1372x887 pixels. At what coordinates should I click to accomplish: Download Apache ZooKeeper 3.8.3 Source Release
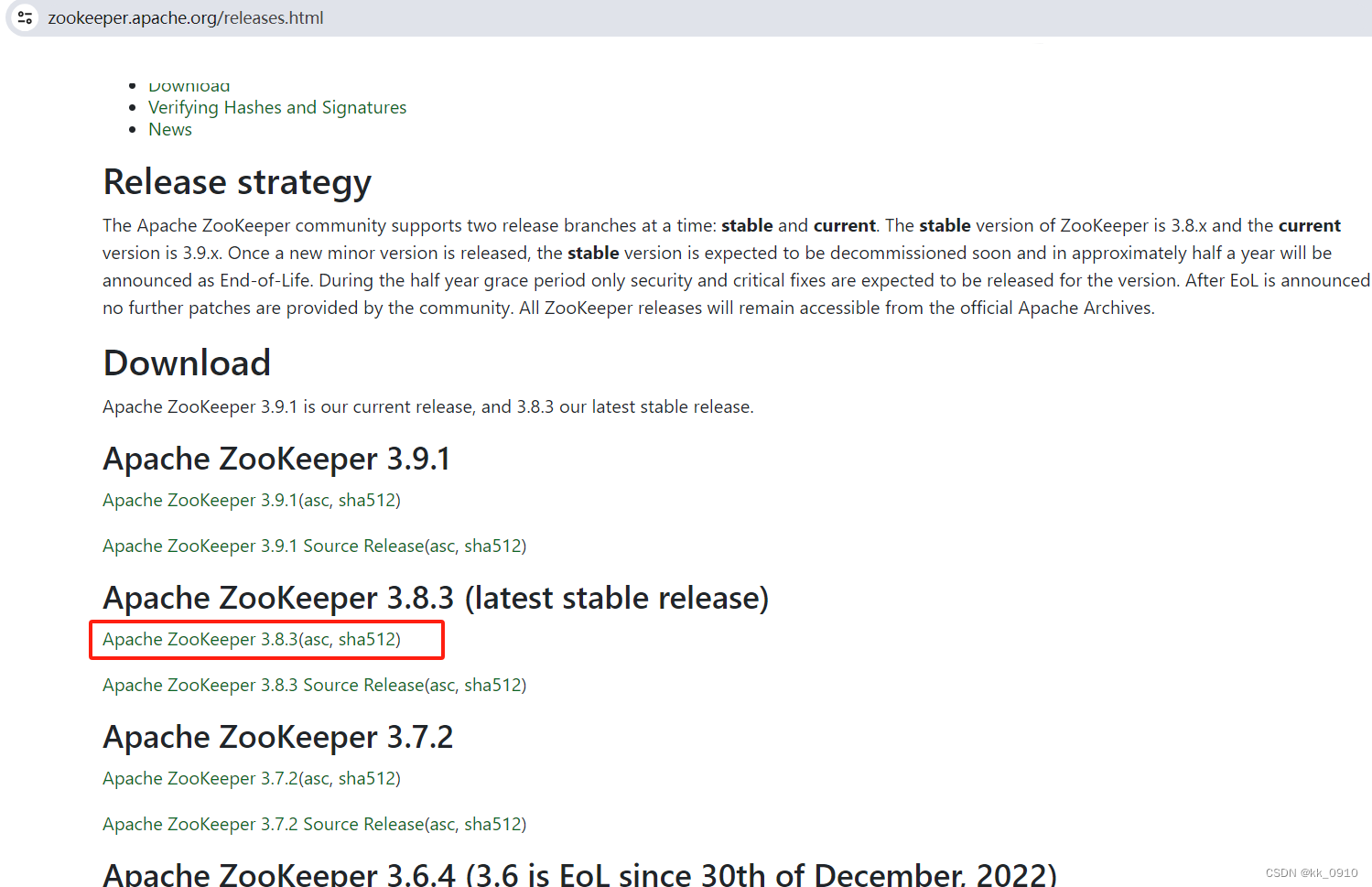point(264,685)
